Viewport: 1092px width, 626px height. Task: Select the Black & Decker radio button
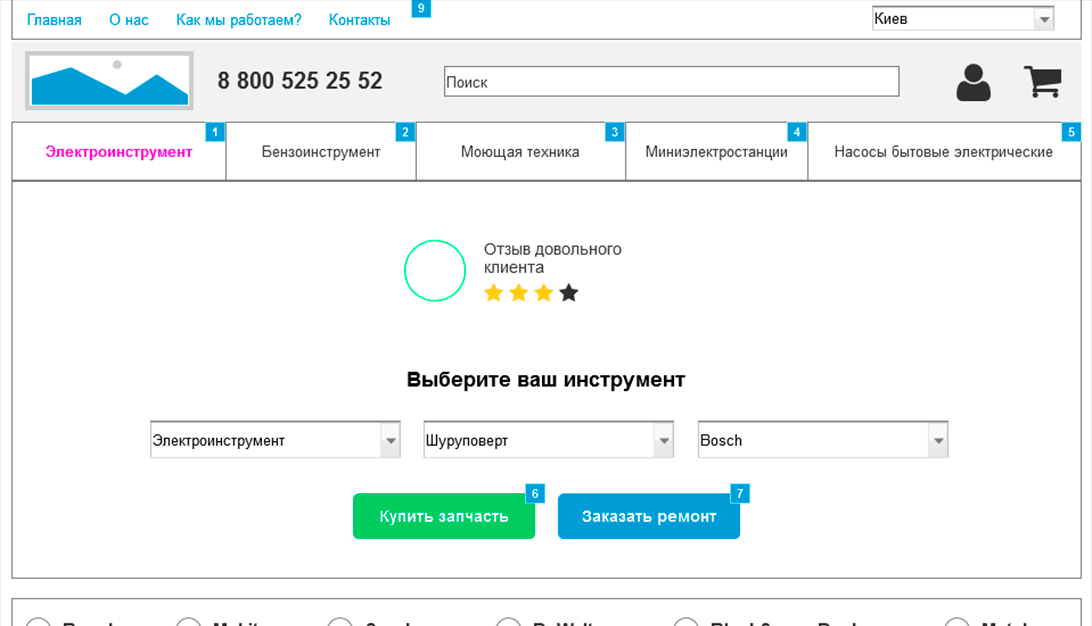coord(686,622)
